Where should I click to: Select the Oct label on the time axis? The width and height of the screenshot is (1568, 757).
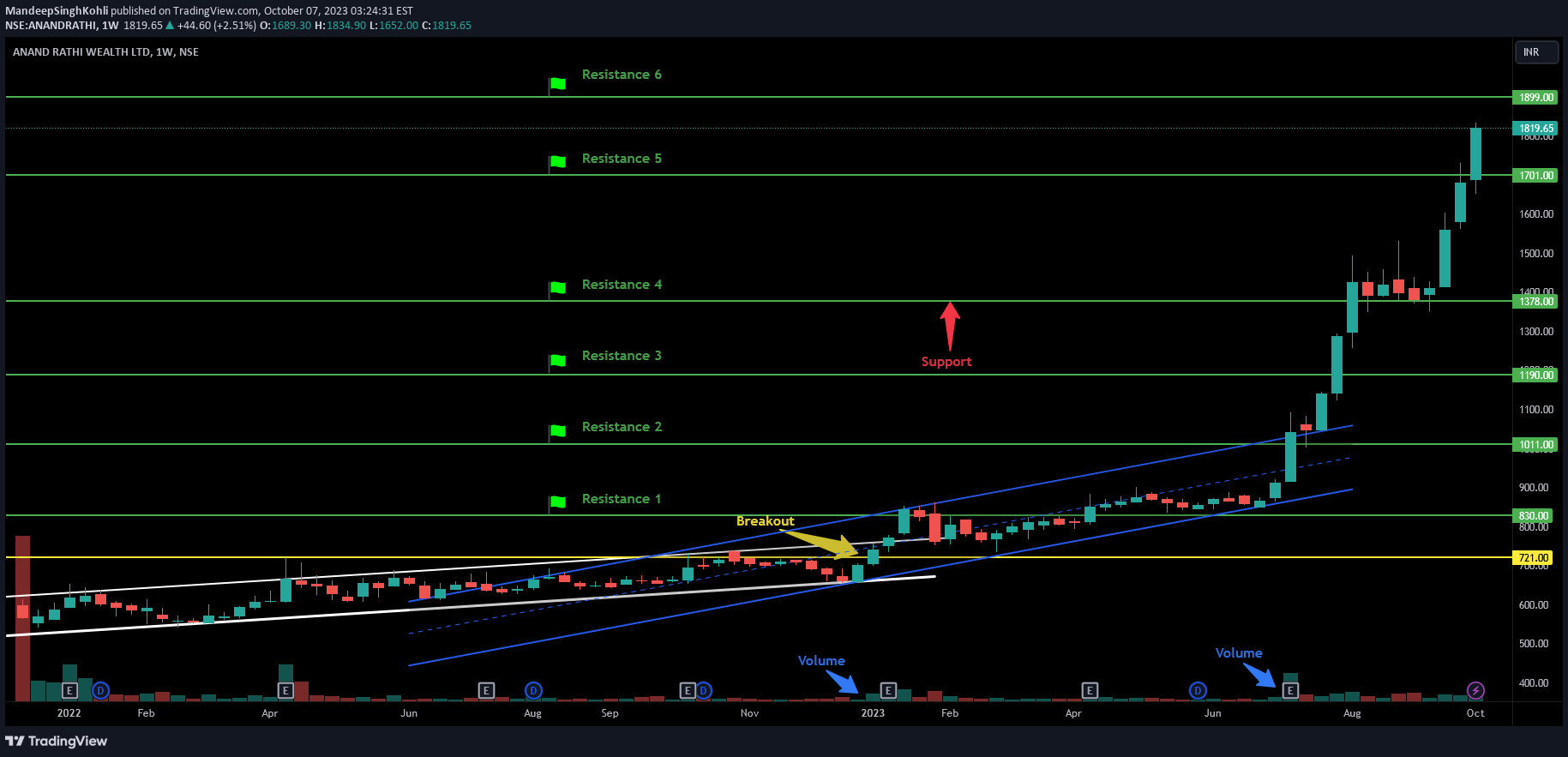[x=1475, y=713]
